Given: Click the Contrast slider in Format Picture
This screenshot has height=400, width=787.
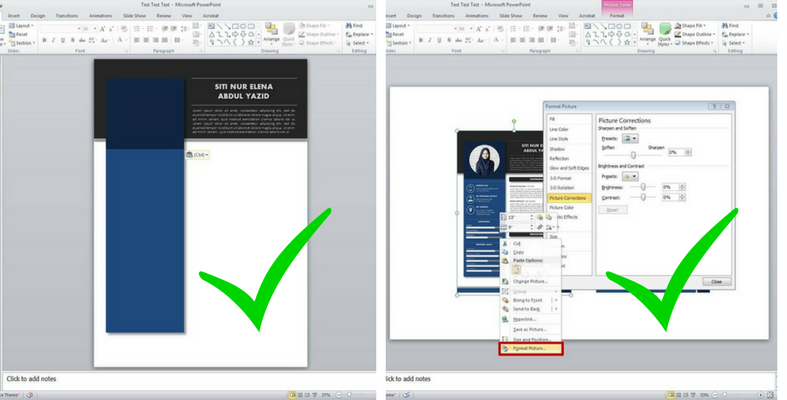Looking at the screenshot, I should click(643, 197).
